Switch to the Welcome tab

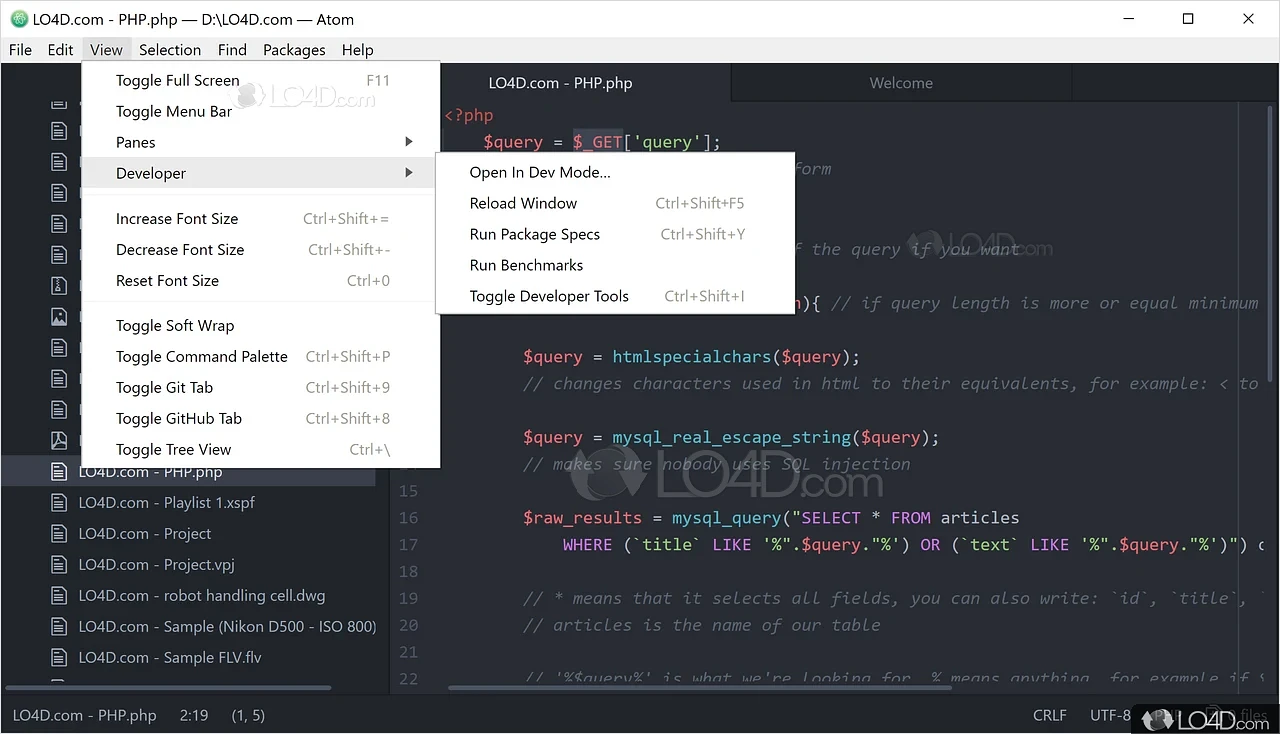900,83
